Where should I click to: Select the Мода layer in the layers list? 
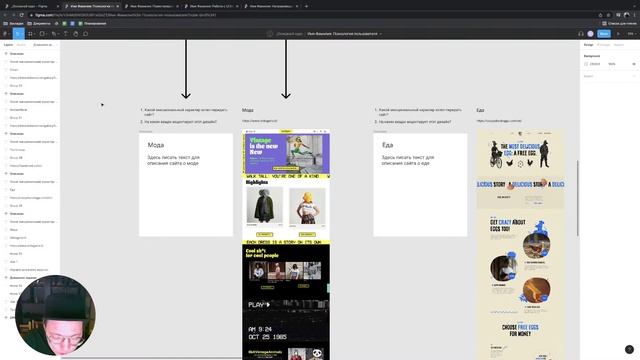point(13,230)
